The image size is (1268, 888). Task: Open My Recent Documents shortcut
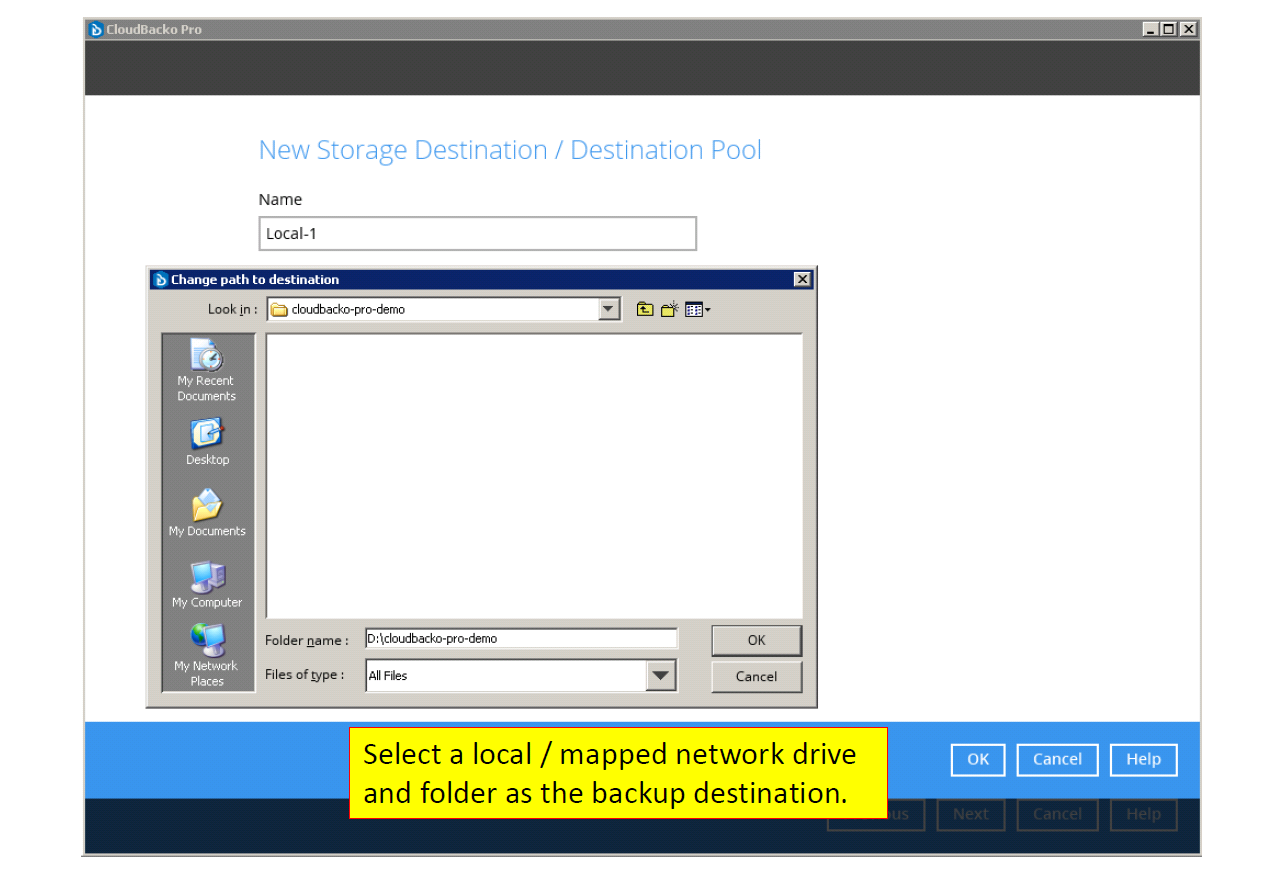[x=207, y=360]
